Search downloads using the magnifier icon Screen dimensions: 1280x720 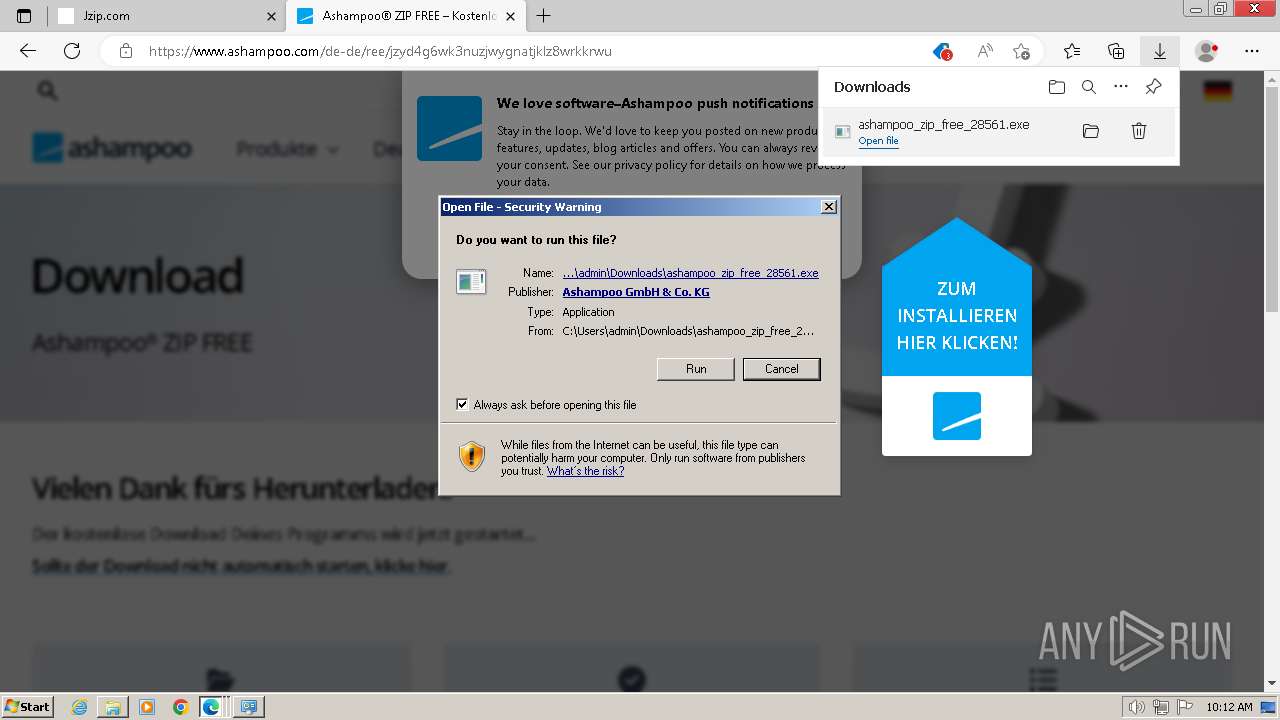(1089, 87)
